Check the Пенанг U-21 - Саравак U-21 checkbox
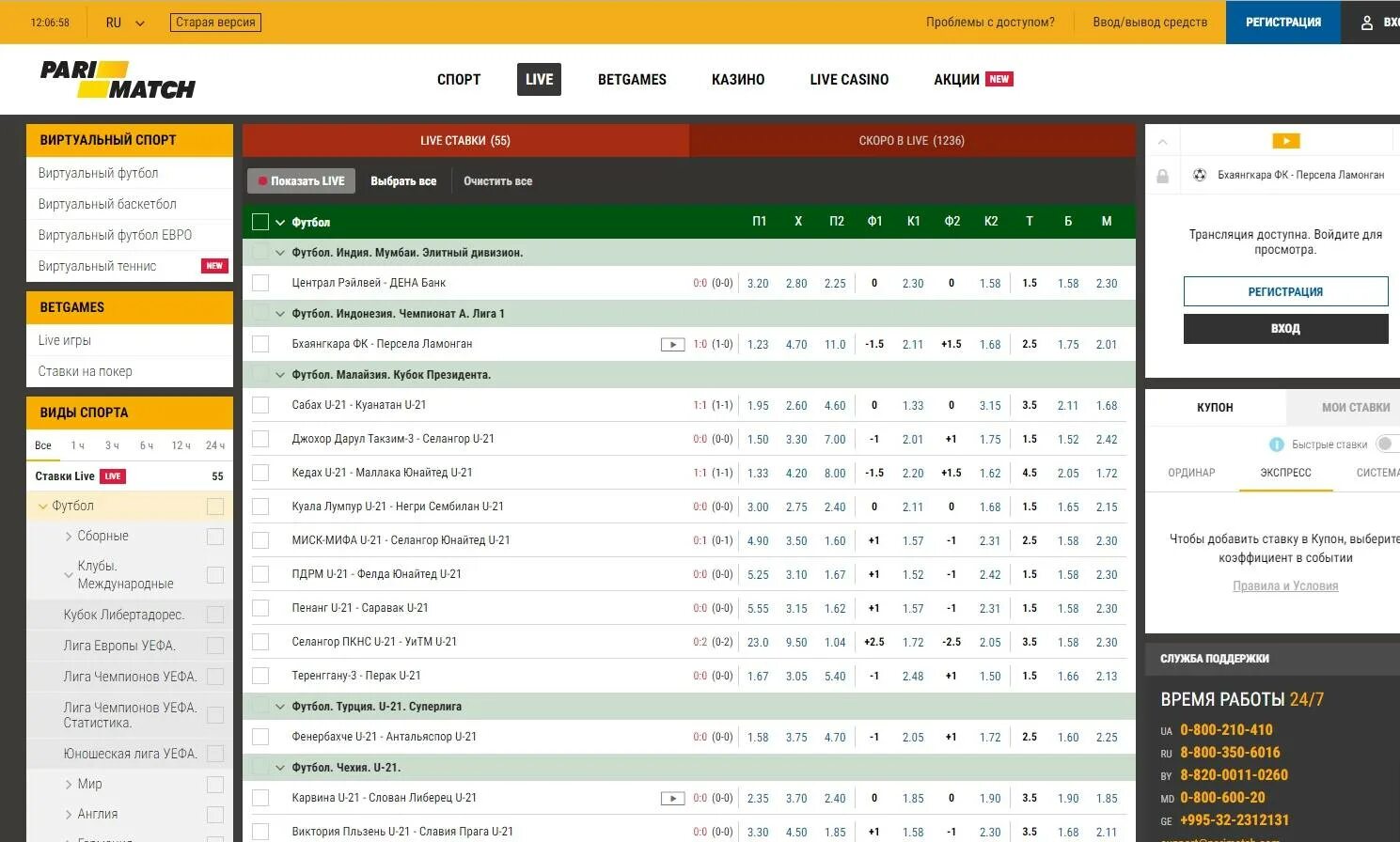 260,608
